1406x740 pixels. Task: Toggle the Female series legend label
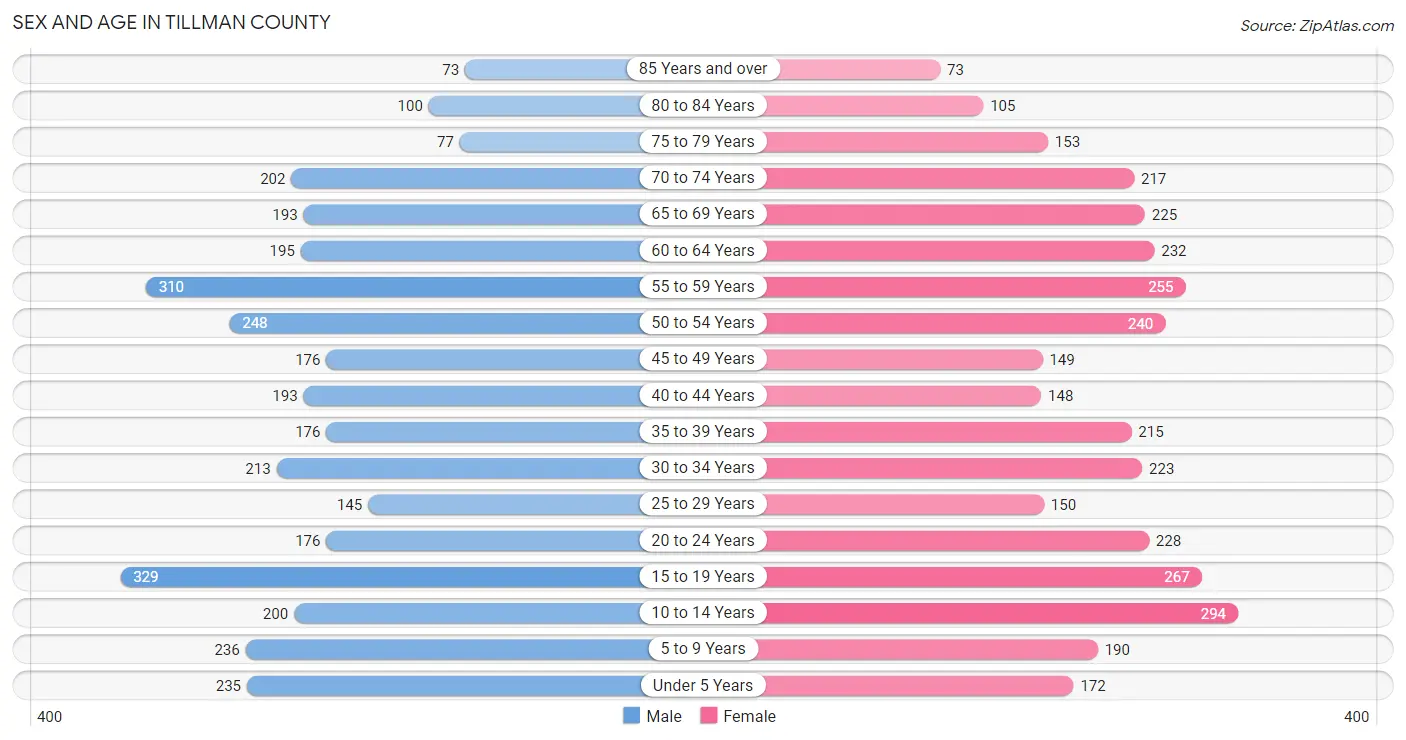pos(749,716)
